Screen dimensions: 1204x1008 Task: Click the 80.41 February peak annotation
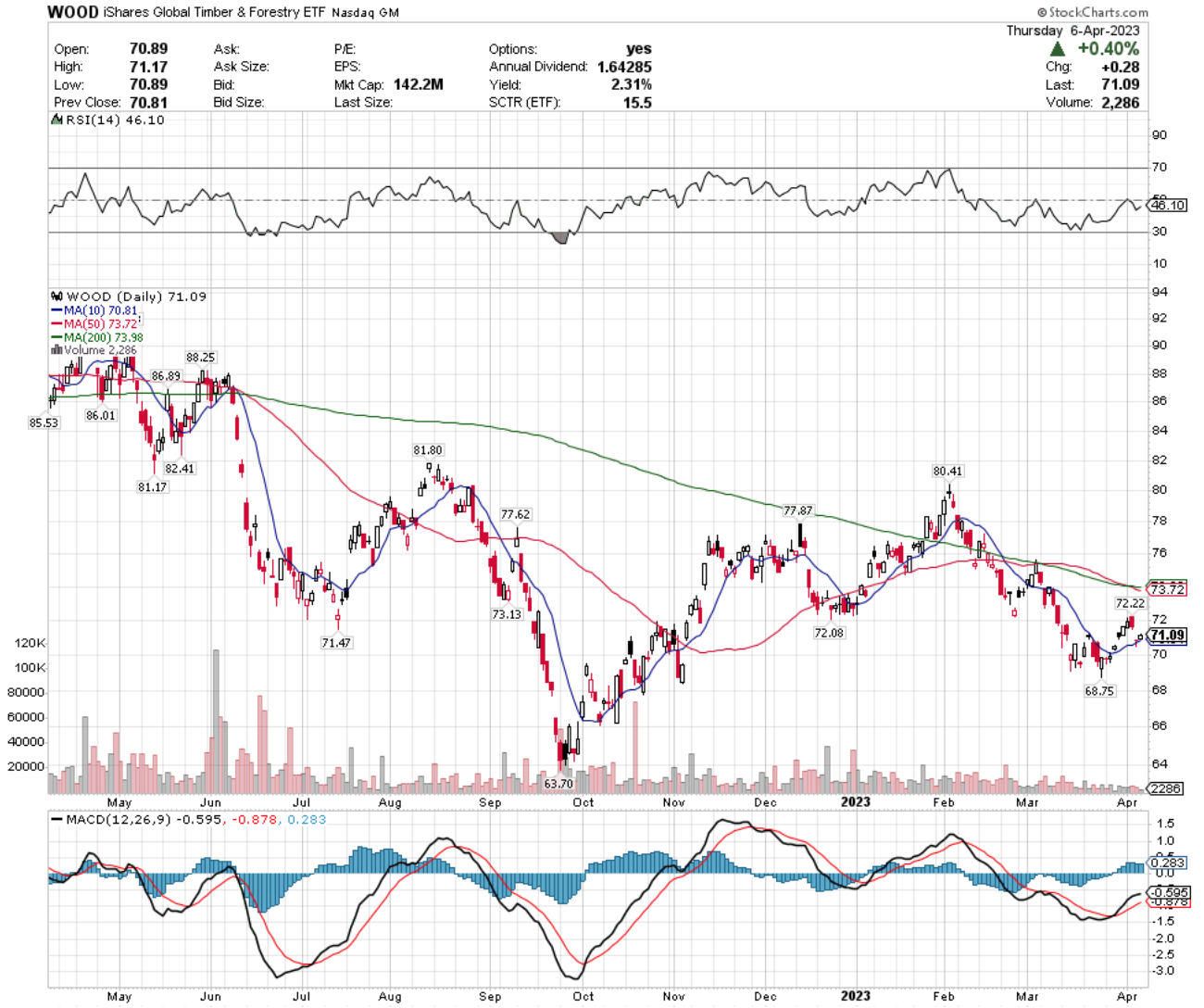pos(947,472)
